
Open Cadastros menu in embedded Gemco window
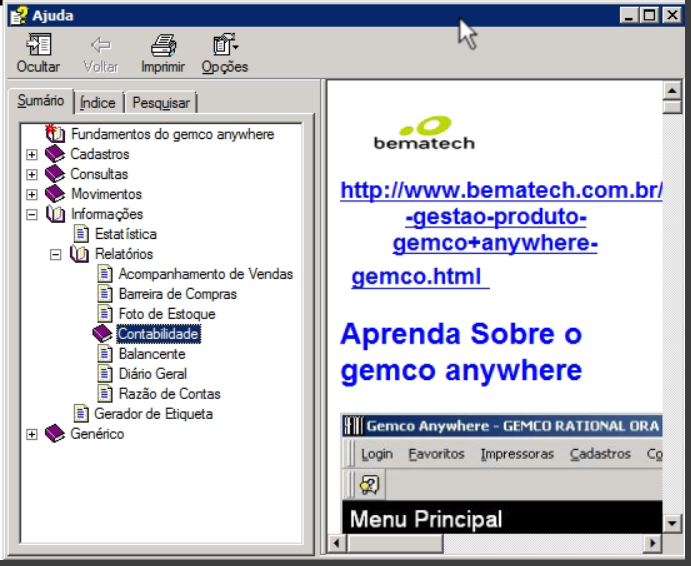pyautogui.click(x=600, y=454)
